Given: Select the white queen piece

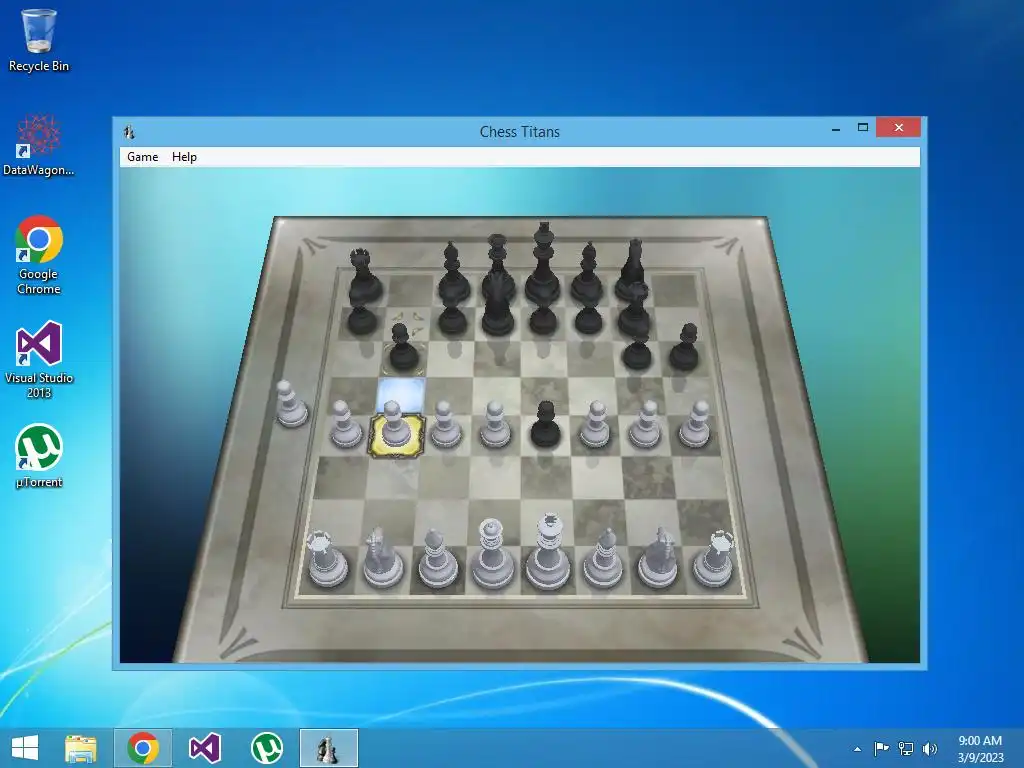Looking at the screenshot, I should pyautogui.click(x=492, y=555).
